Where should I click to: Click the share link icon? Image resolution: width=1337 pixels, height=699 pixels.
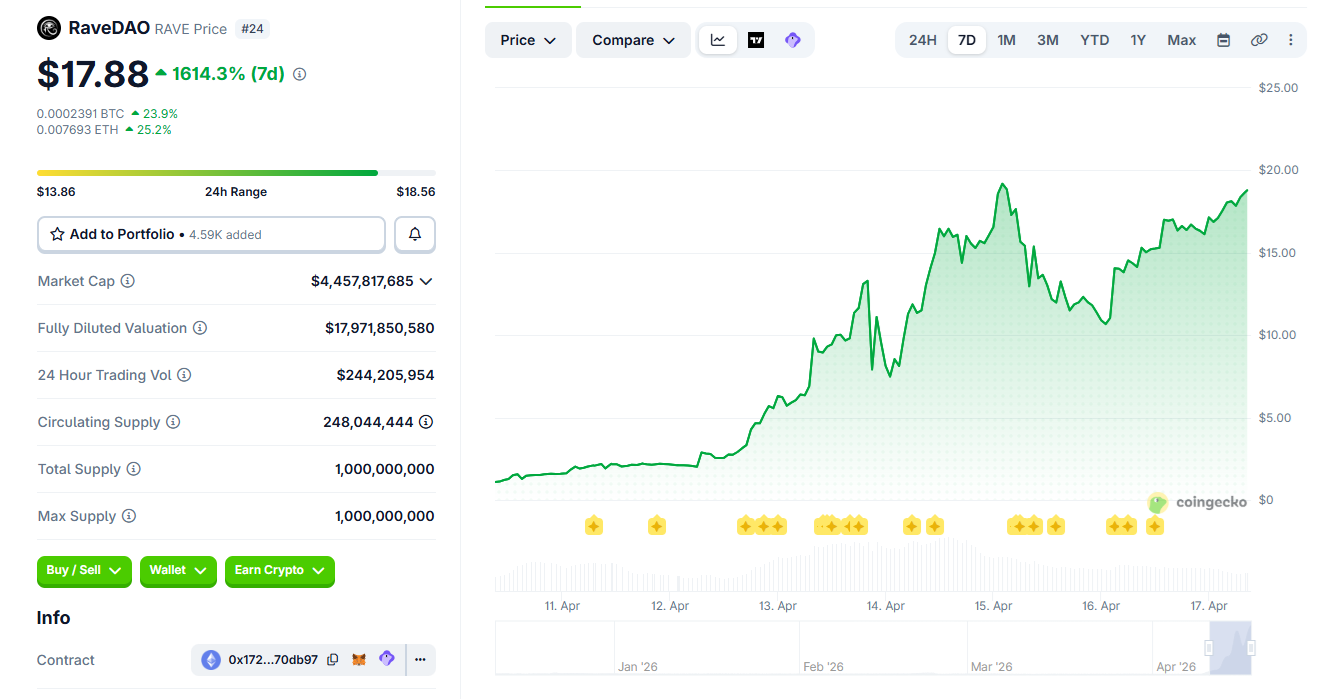click(x=1259, y=40)
